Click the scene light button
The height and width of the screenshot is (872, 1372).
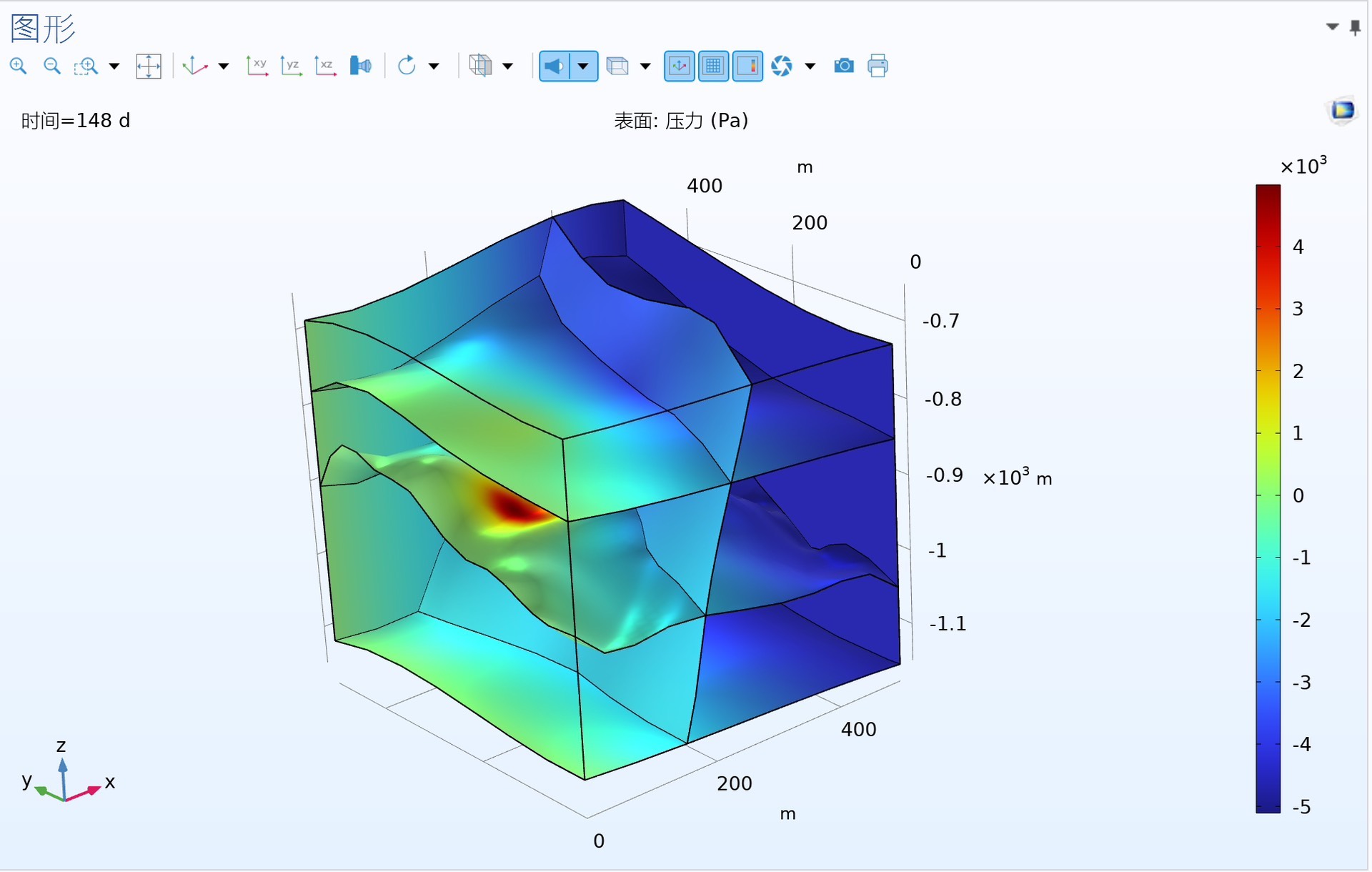pos(555,66)
